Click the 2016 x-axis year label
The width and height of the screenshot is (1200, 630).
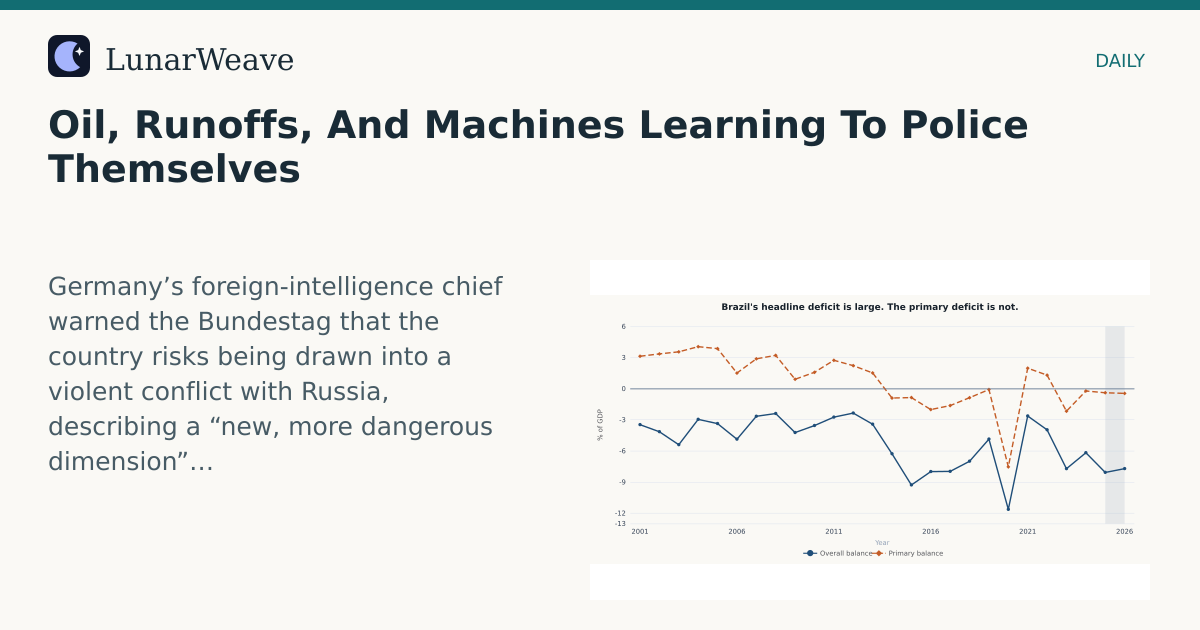tap(931, 532)
